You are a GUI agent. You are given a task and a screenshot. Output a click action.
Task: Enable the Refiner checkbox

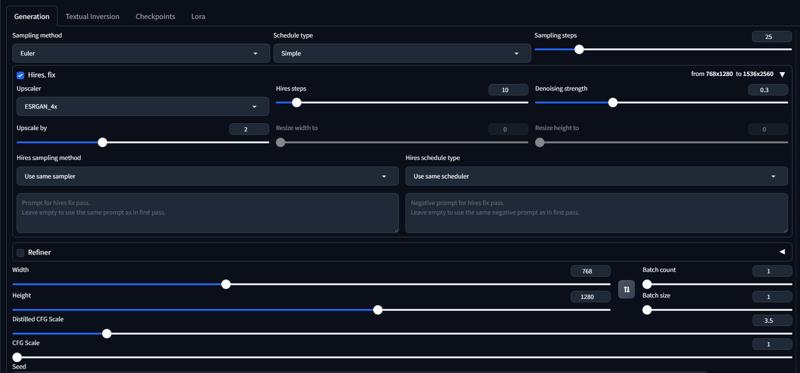click(x=20, y=253)
